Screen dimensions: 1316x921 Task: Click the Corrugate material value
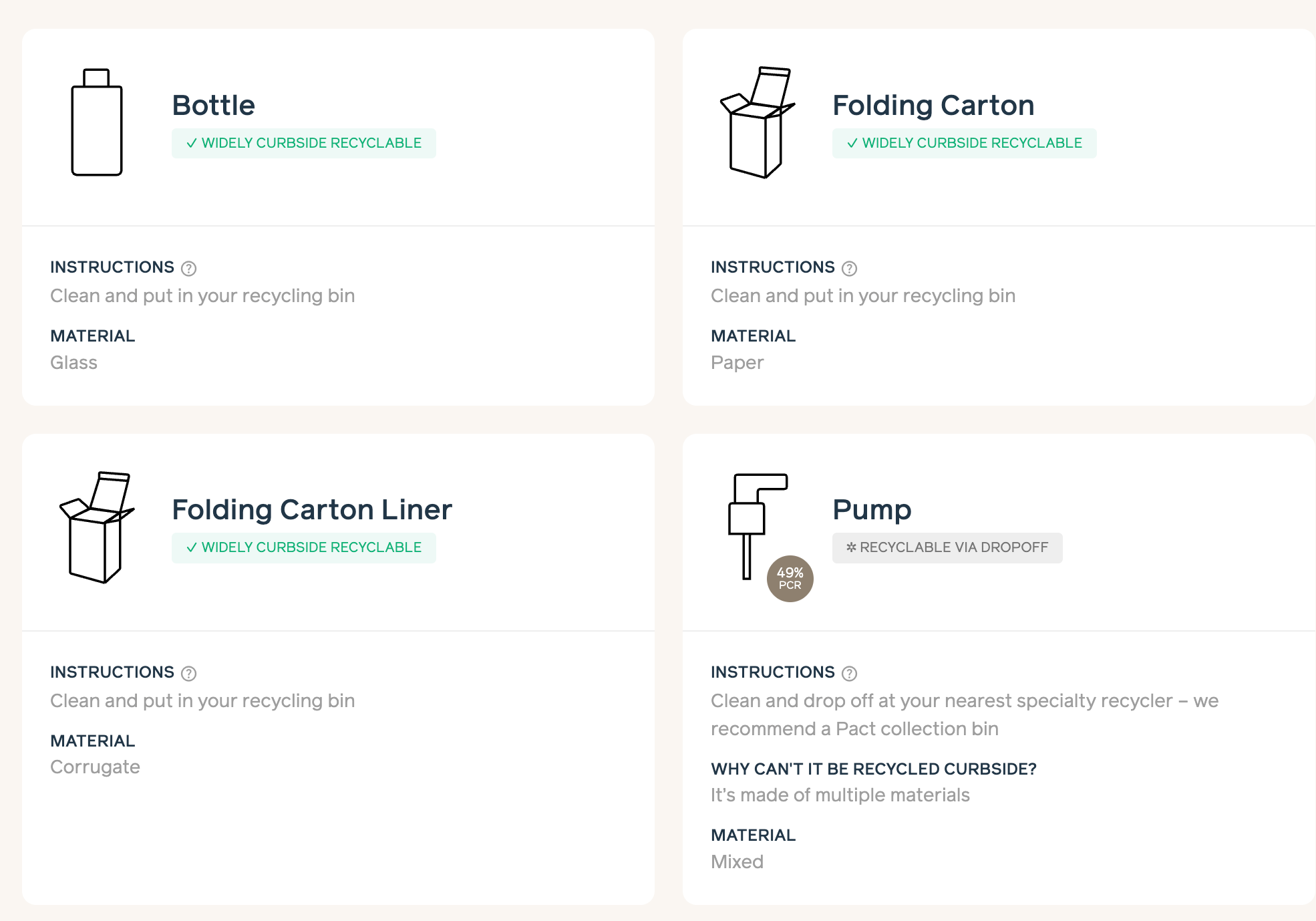click(x=95, y=767)
